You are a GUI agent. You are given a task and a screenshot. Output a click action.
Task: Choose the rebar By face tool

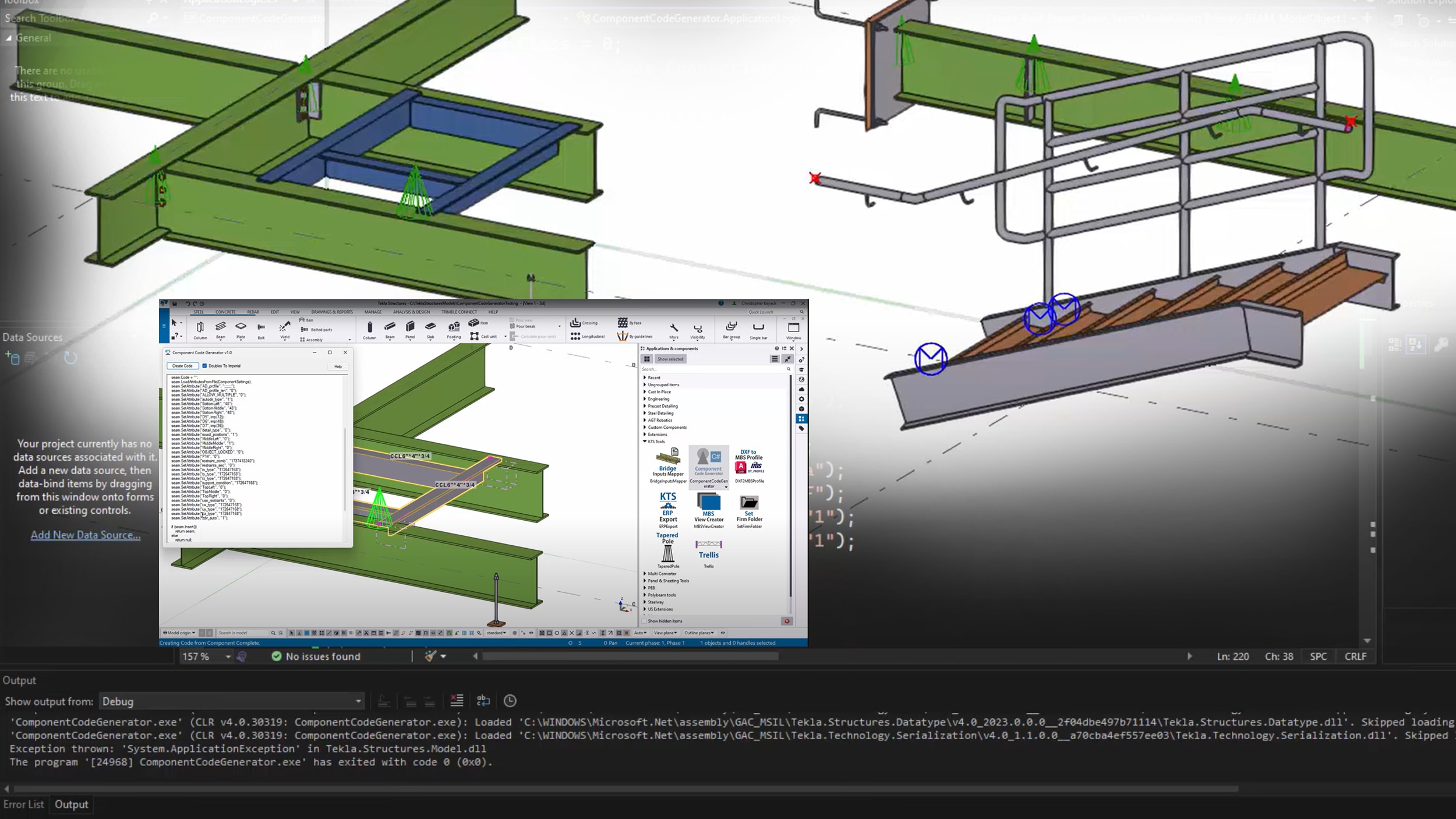(630, 323)
